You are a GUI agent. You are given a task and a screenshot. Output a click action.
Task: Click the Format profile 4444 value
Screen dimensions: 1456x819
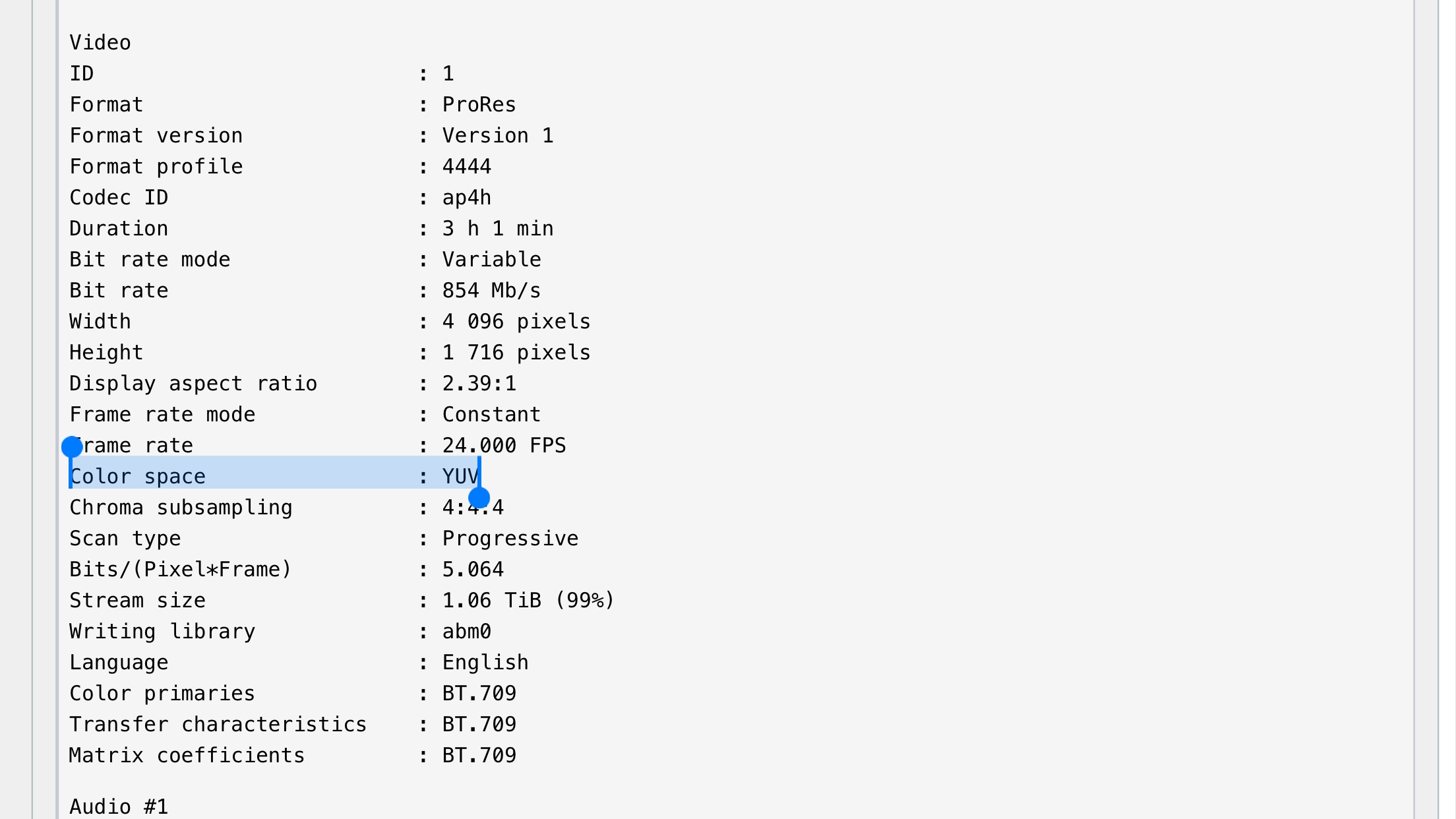tap(466, 166)
